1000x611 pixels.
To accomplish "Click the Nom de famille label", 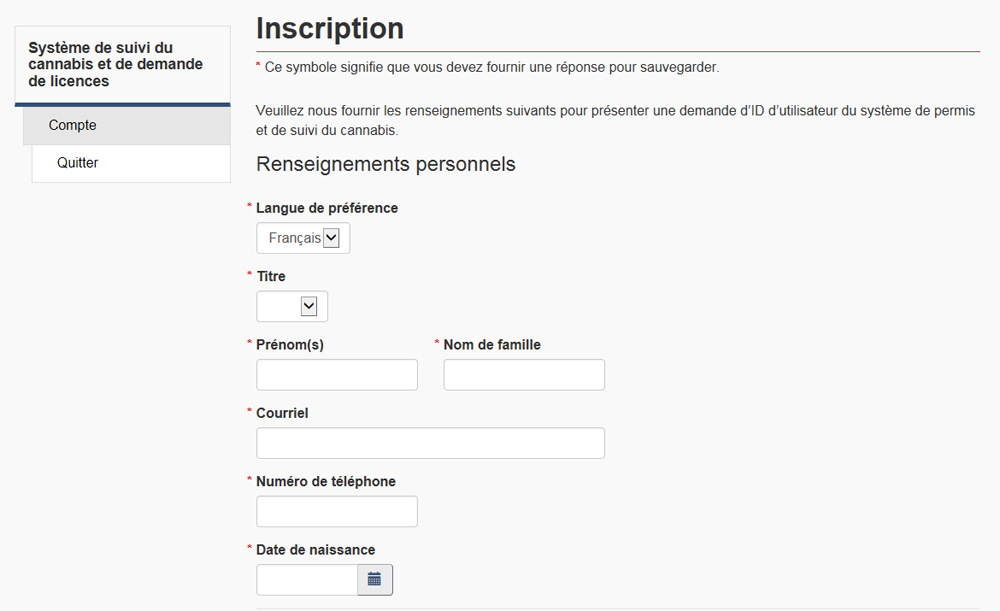I will [492, 344].
